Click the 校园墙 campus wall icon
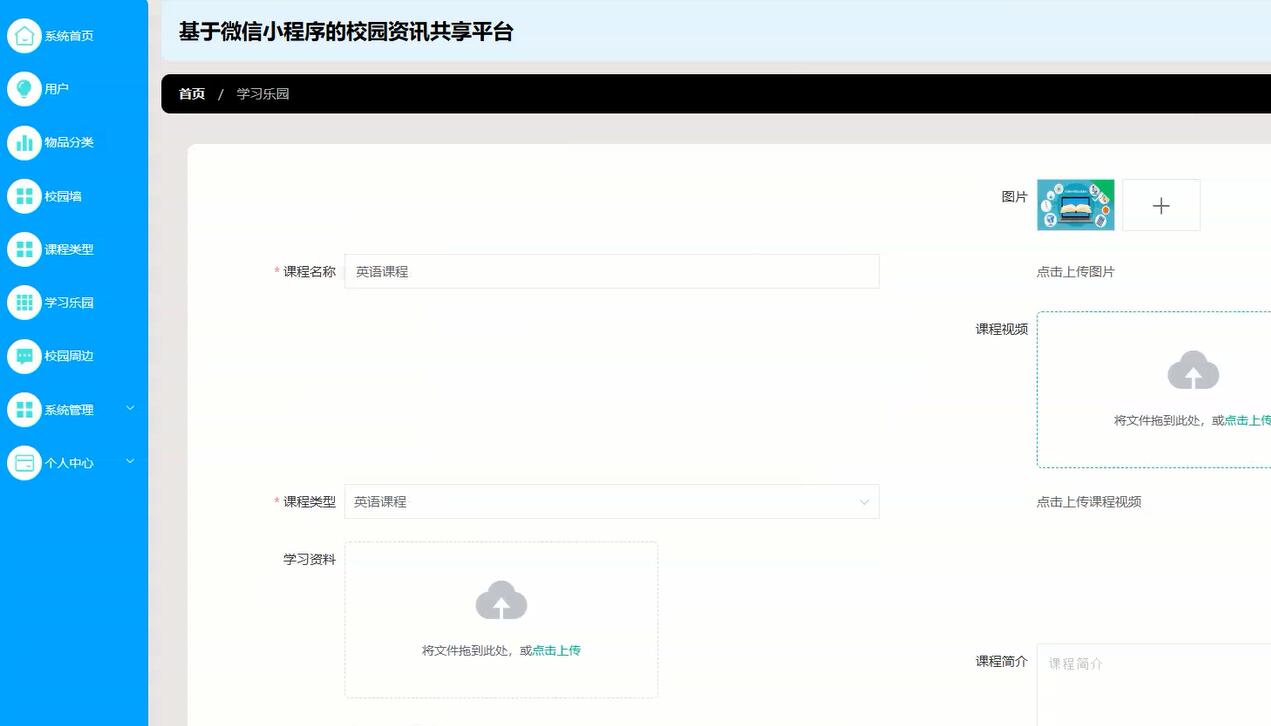This screenshot has width=1271, height=726. [25, 196]
